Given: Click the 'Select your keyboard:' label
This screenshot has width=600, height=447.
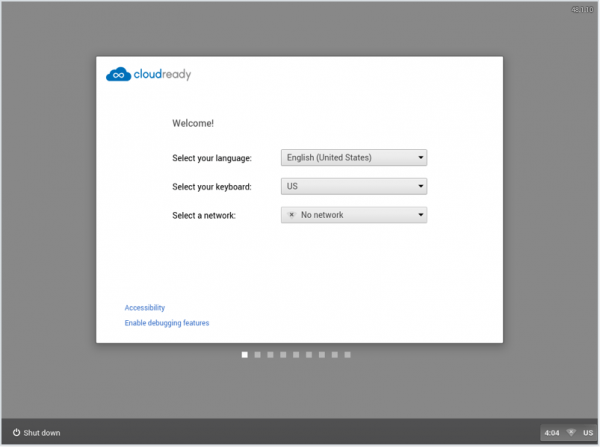Looking at the screenshot, I should click(x=212, y=187).
